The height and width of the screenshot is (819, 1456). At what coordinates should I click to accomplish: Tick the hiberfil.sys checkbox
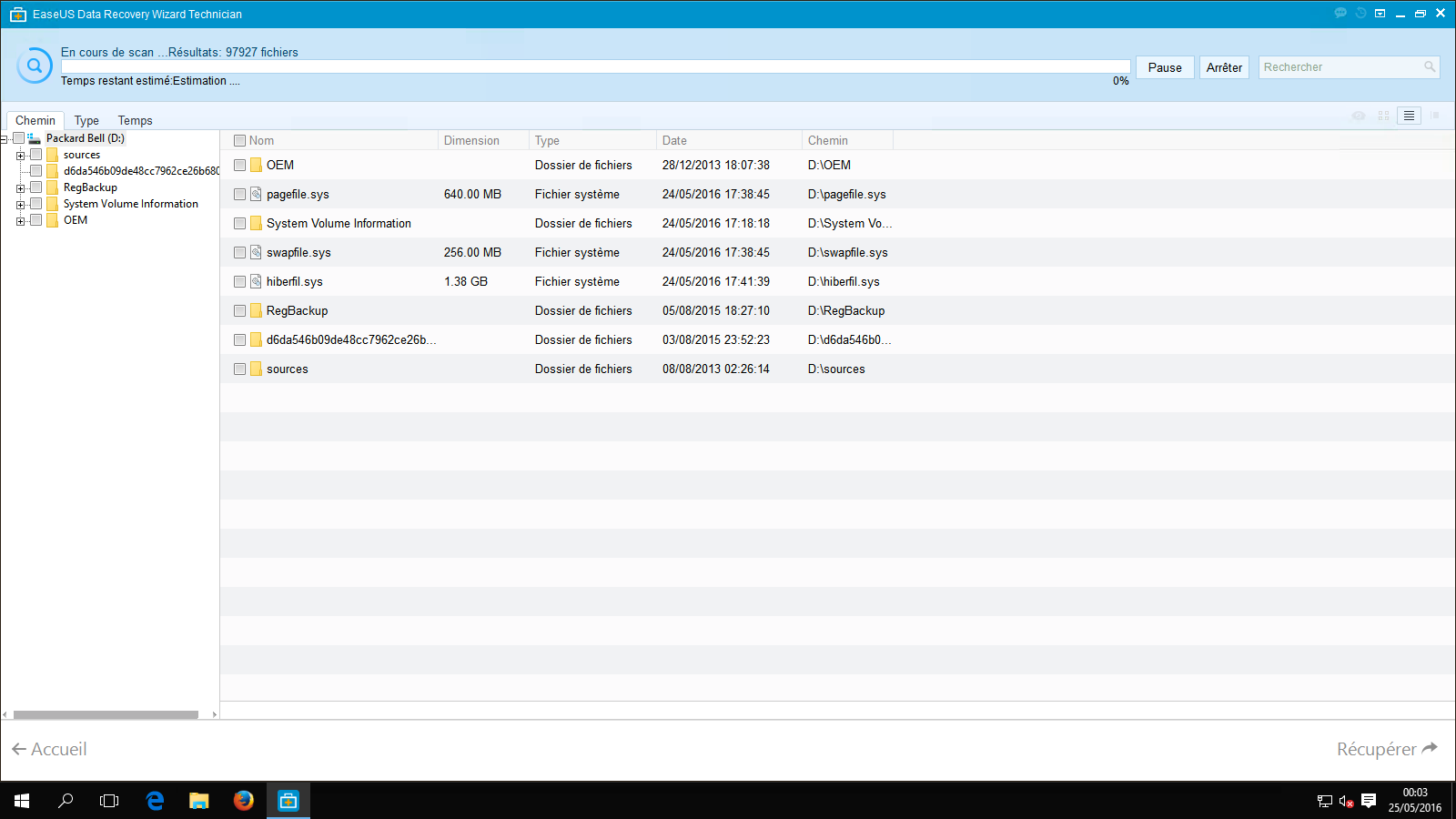click(x=240, y=282)
